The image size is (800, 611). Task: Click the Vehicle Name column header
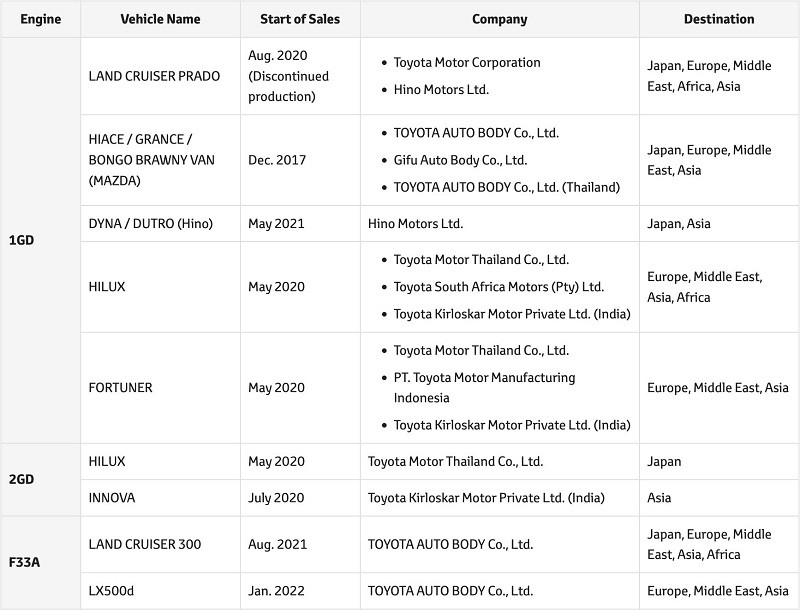point(158,19)
